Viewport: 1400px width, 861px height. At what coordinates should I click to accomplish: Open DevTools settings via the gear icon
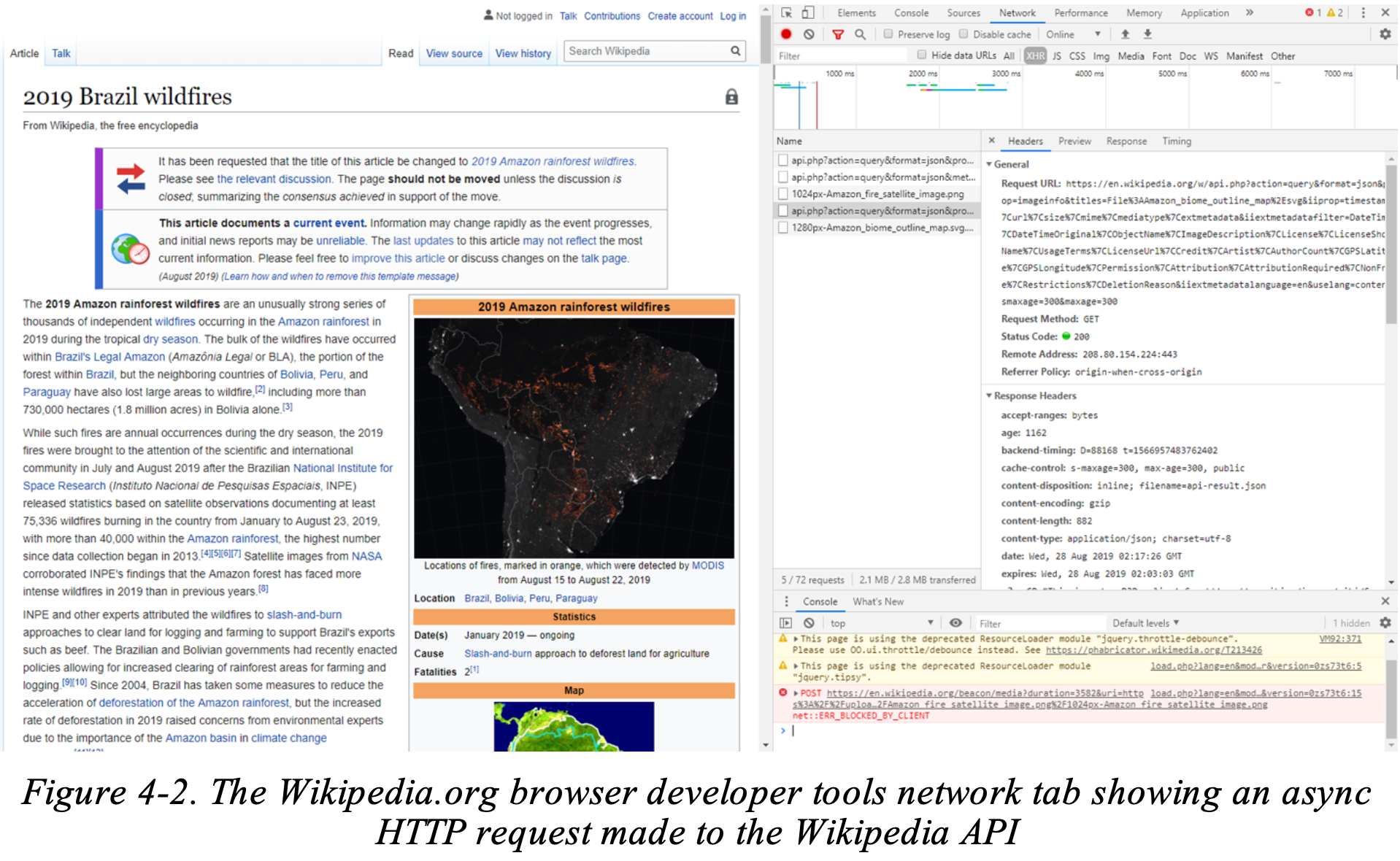click(x=1385, y=34)
